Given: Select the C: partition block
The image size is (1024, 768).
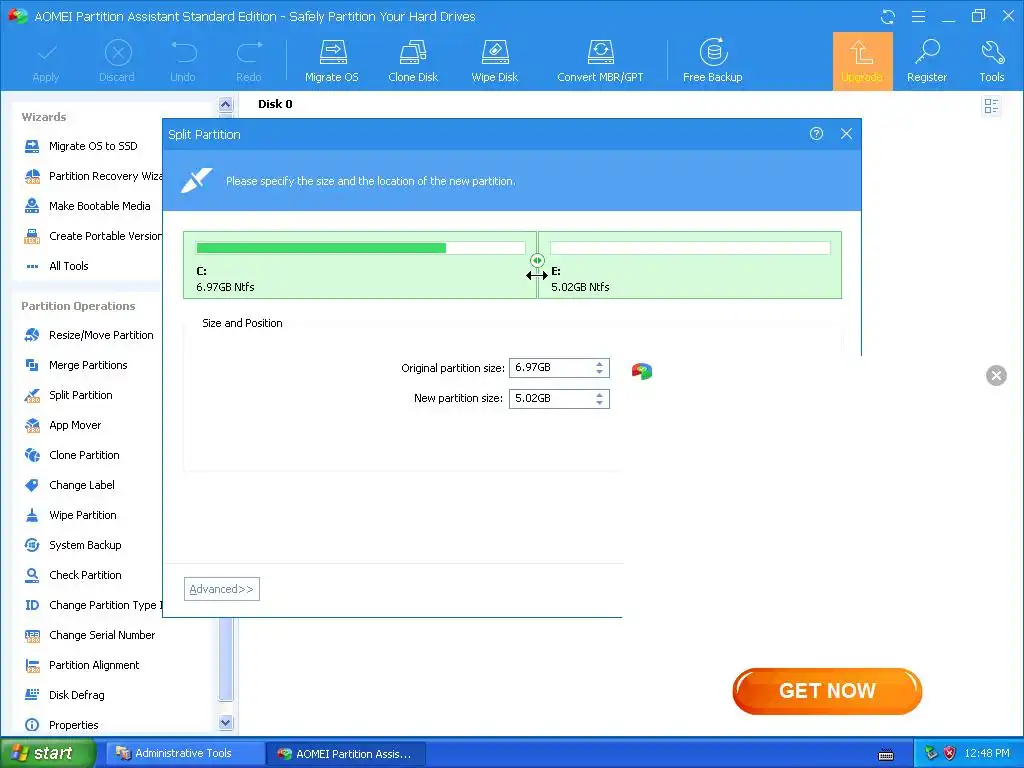Looking at the screenshot, I should pos(360,265).
